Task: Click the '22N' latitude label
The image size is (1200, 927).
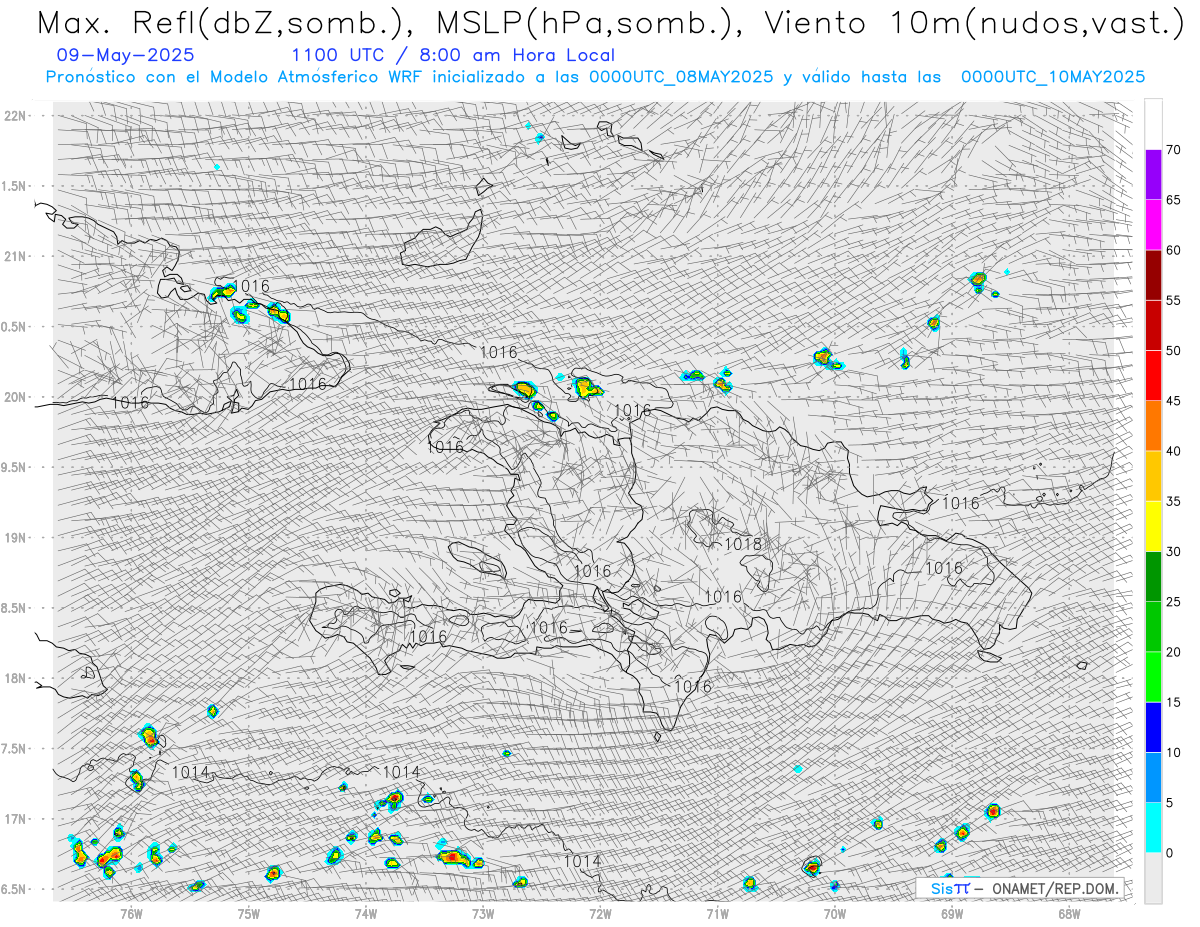Action: click(15, 115)
